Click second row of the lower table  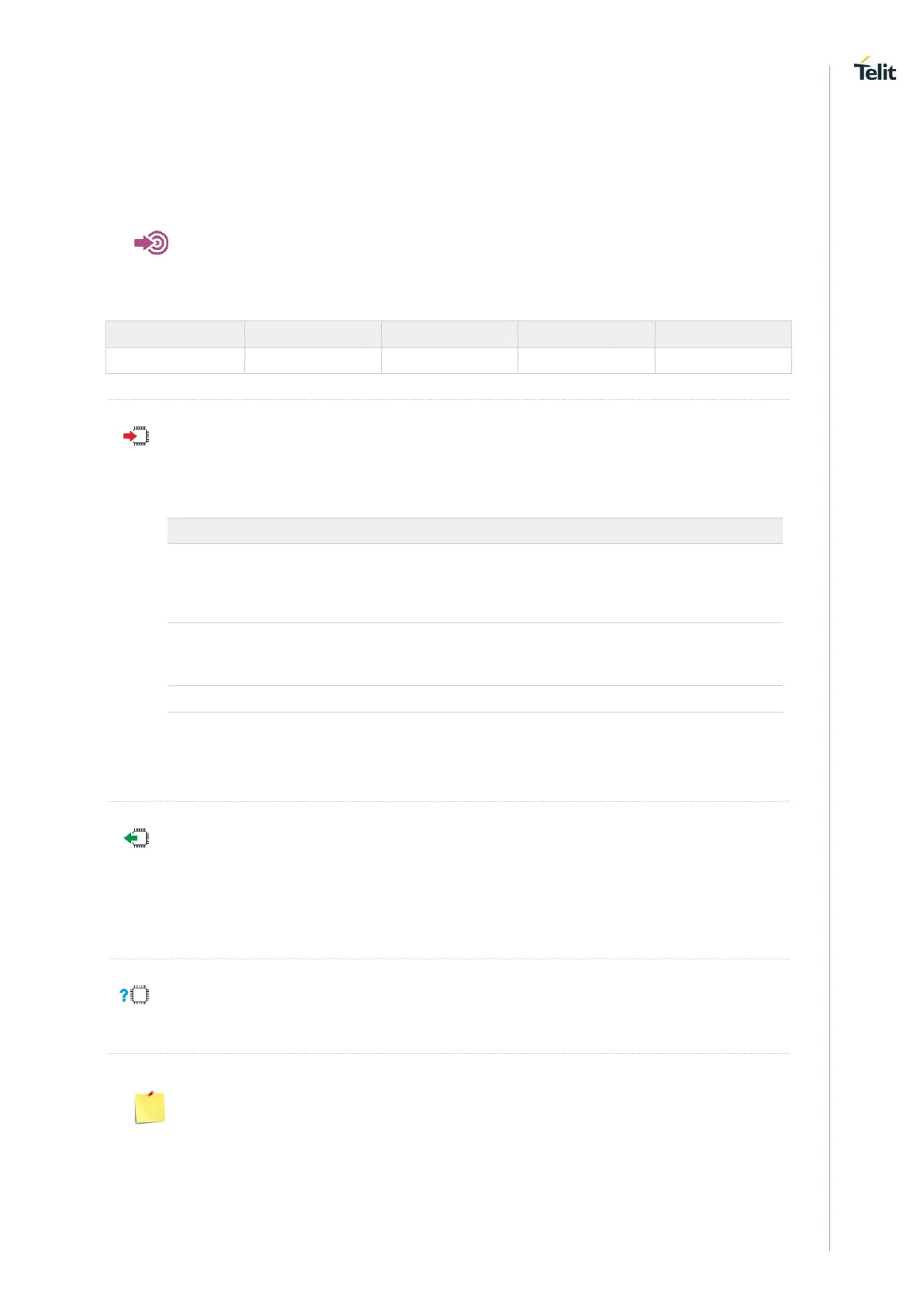tap(475, 654)
